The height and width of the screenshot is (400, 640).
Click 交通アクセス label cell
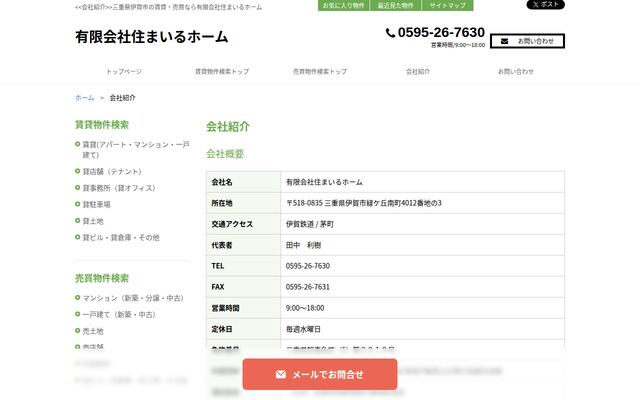[244, 224]
